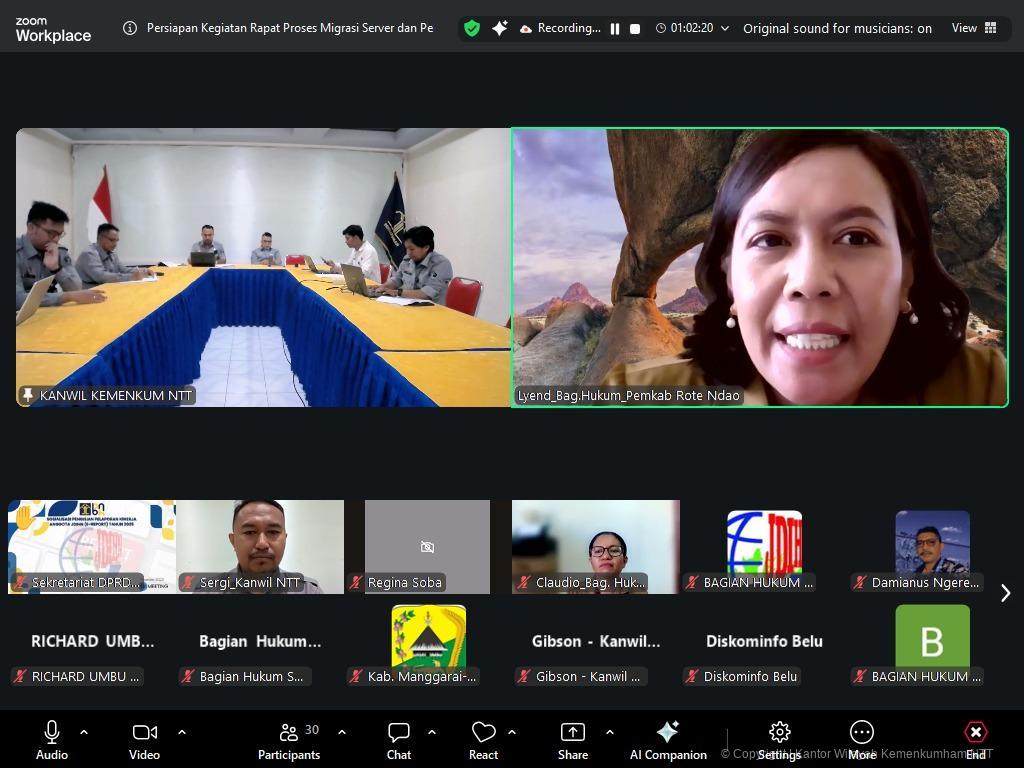Toggle camera with Video button
The width and height of the screenshot is (1024, 768).
pos(144,740)
